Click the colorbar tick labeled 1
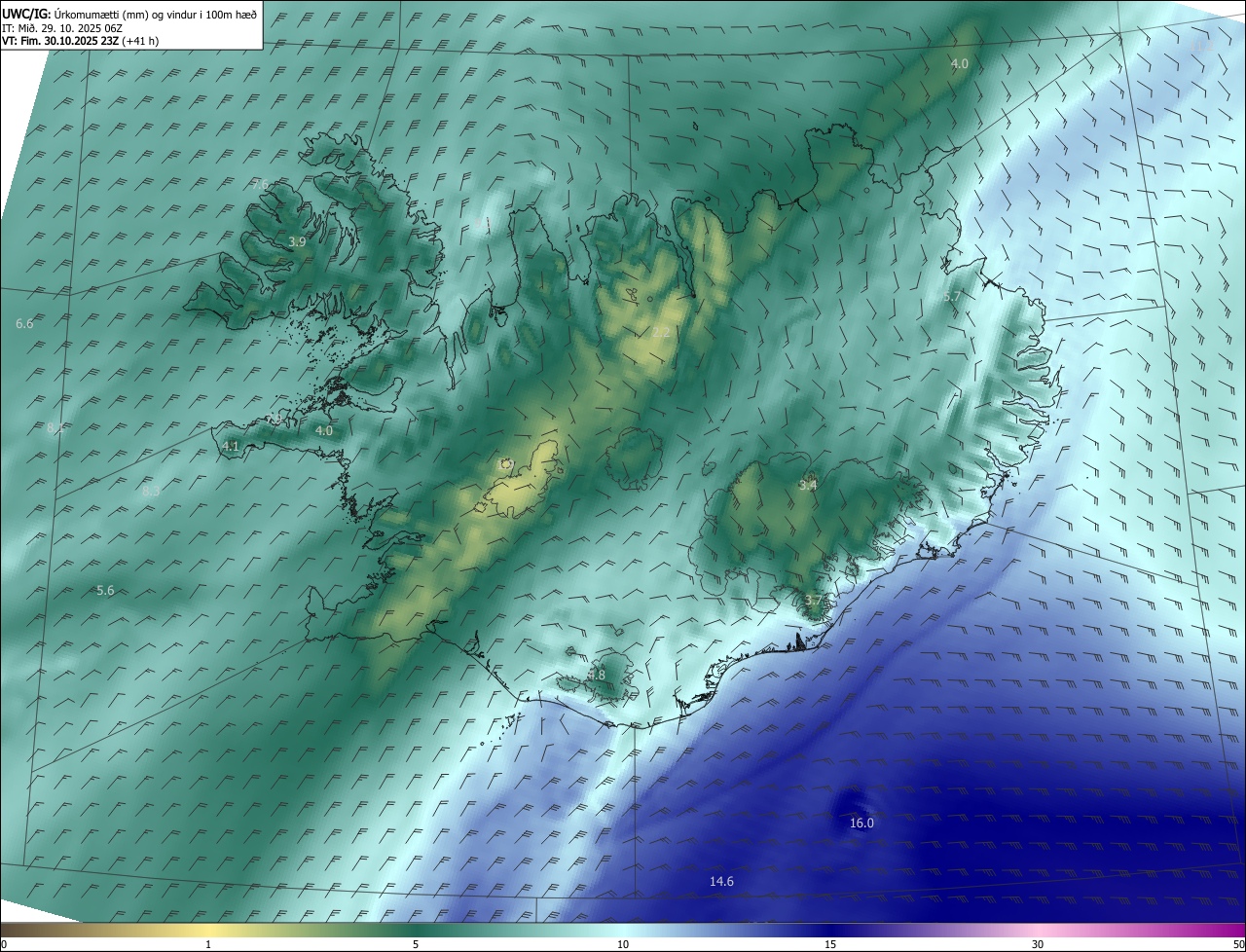 tap(208, 944)
